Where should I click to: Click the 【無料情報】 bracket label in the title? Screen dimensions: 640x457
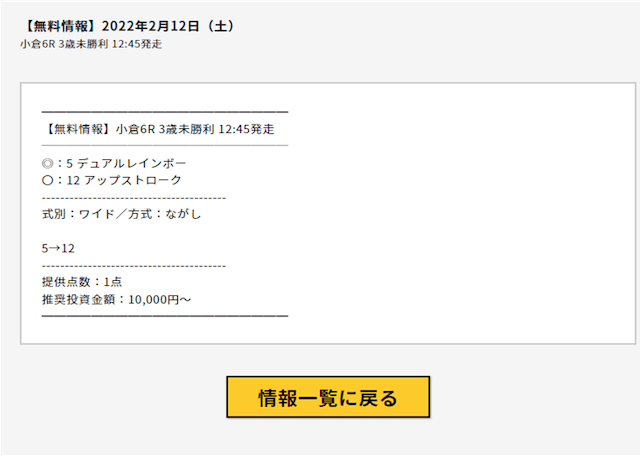coord(61,26)
